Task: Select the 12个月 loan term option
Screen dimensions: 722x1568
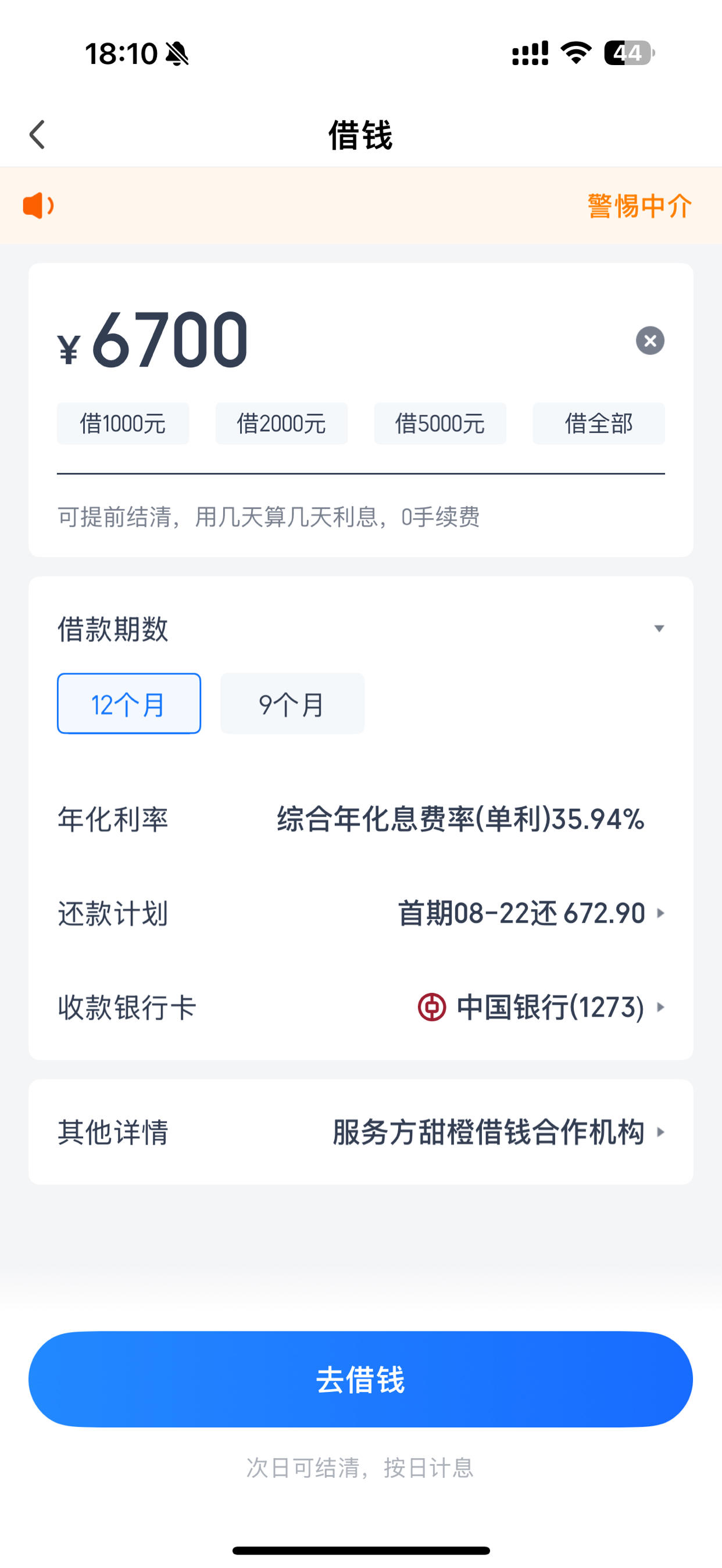Action: (x=129, y=704)
